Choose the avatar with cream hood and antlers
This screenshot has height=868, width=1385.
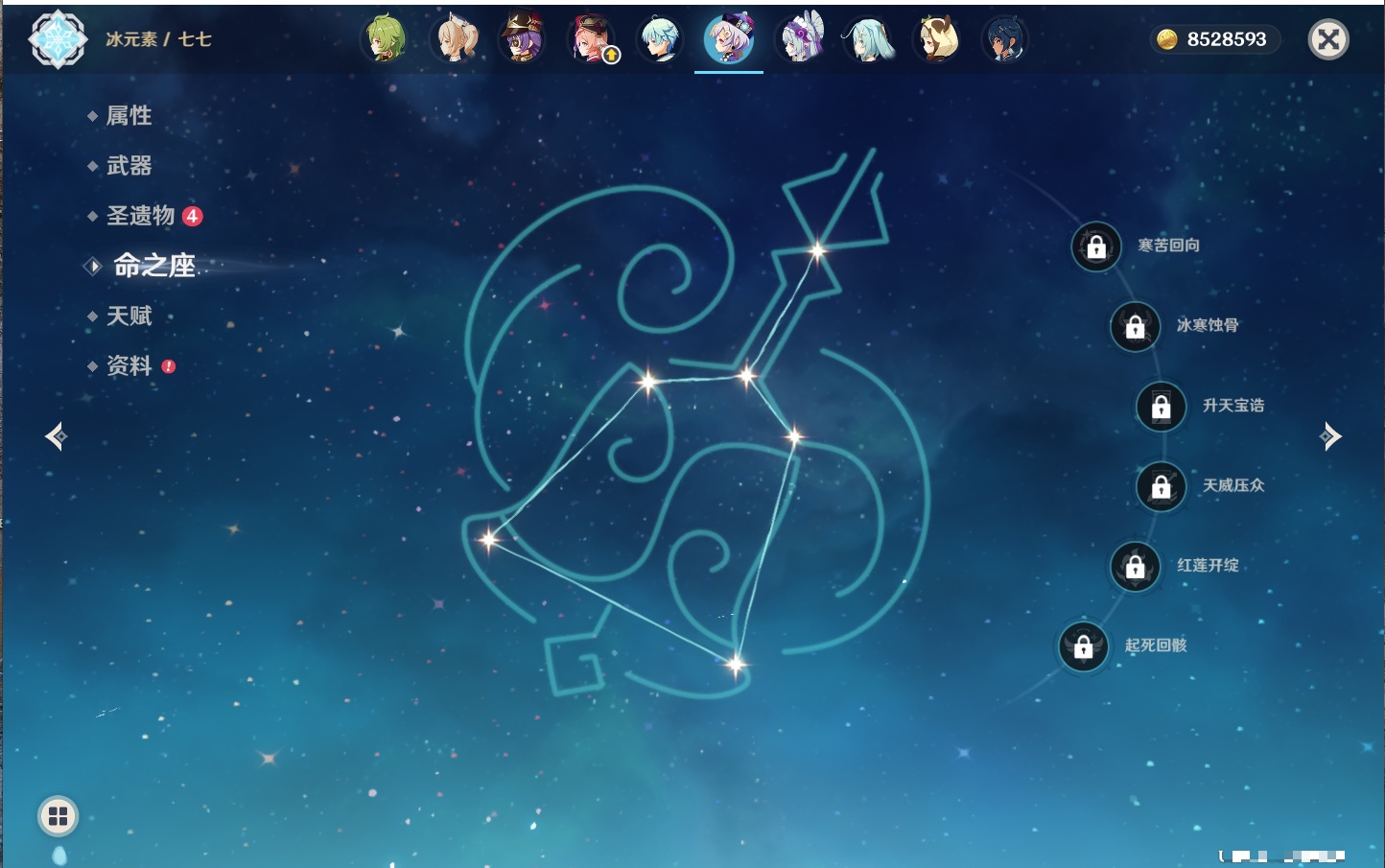[938, 39]
